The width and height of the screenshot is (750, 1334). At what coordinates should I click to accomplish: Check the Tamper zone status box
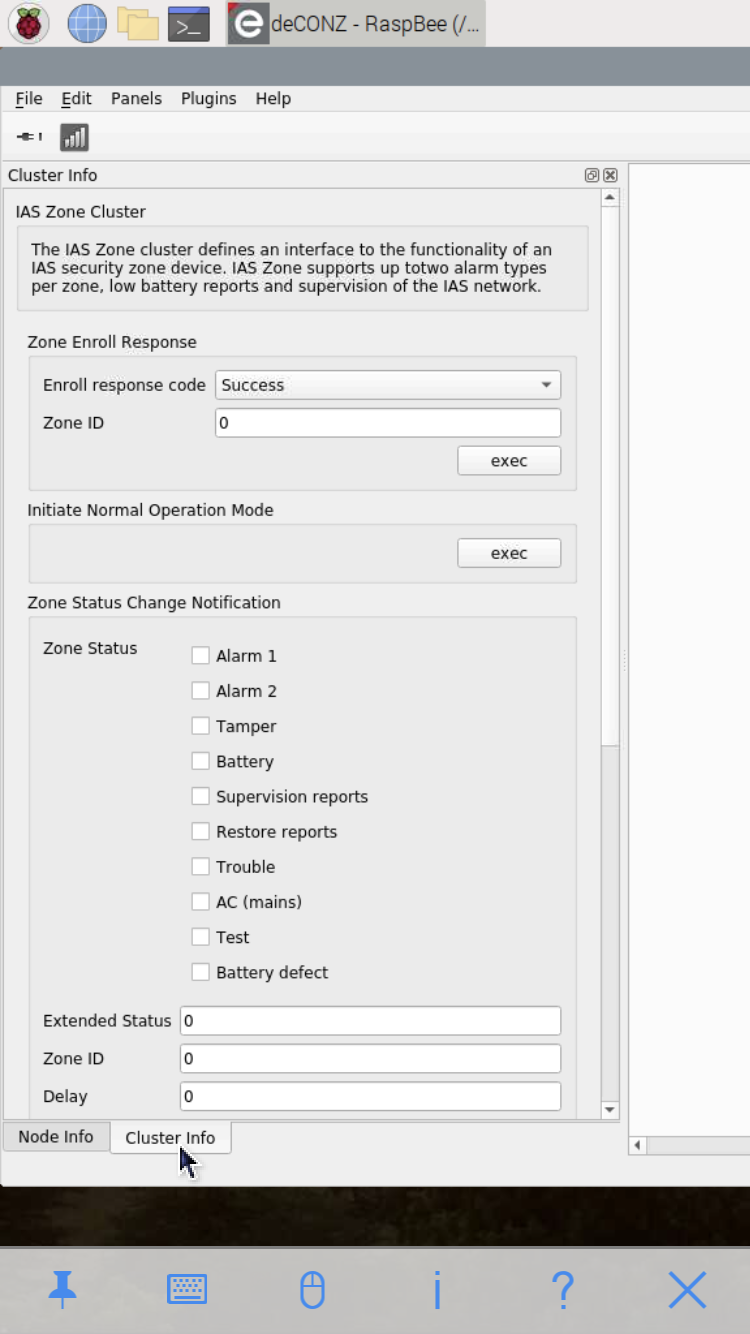(200, 726)
